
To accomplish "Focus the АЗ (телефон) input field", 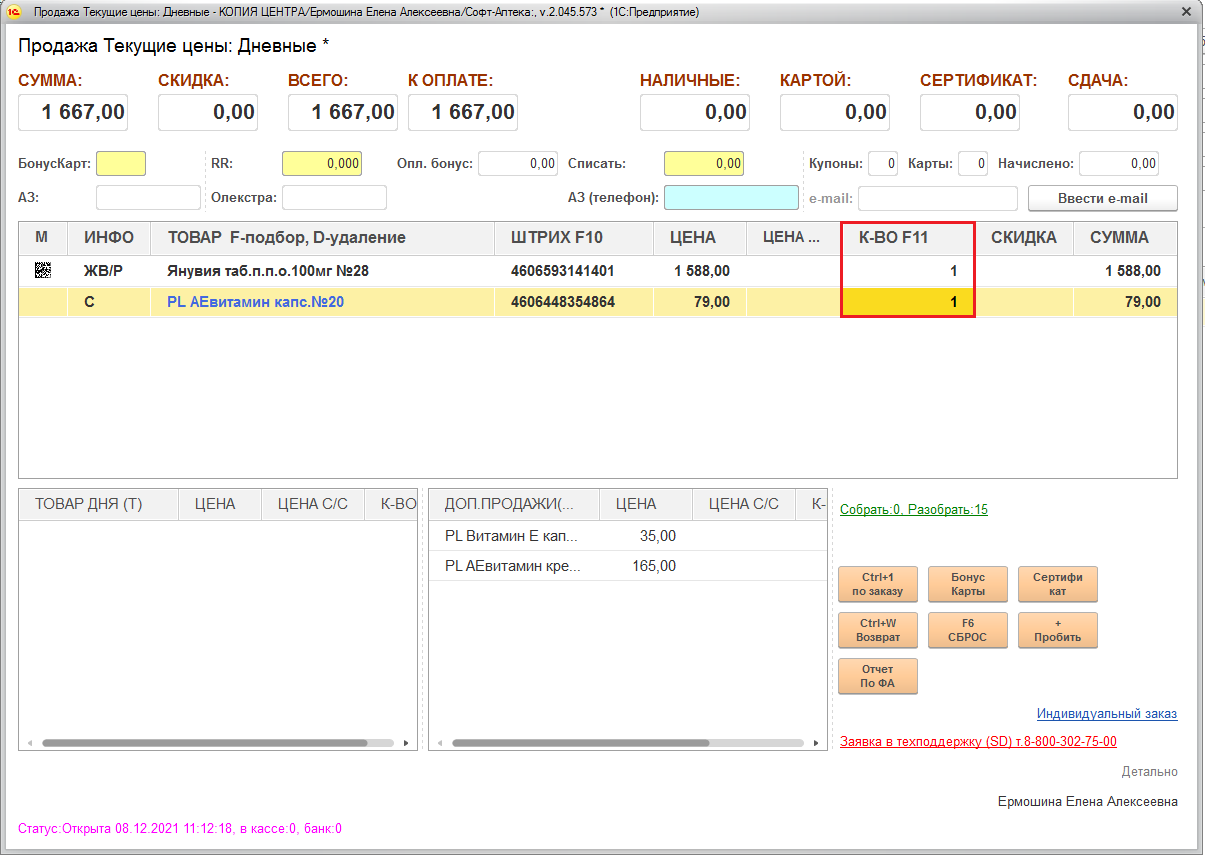I will (x=731, y=198).
